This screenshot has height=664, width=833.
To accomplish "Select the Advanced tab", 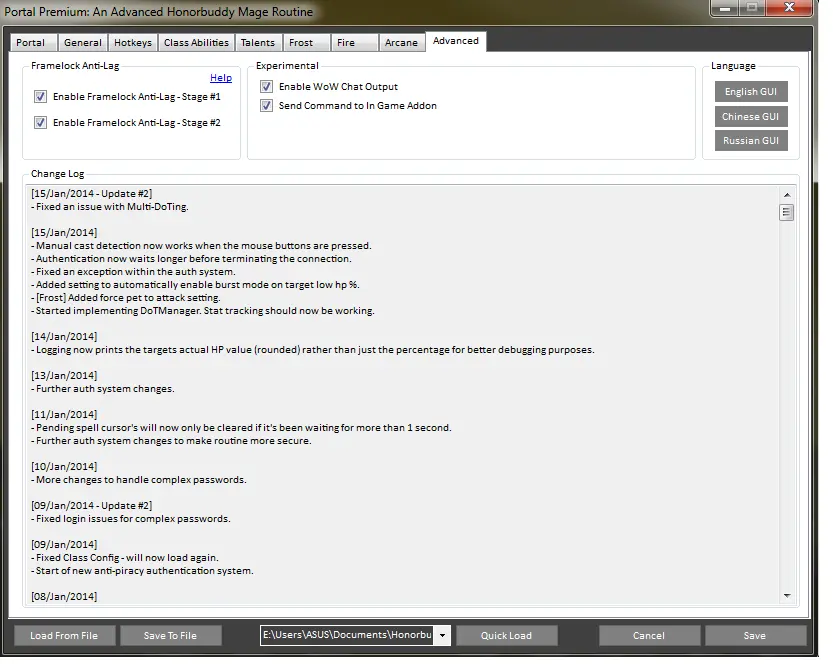I will (x=456, y=41).
